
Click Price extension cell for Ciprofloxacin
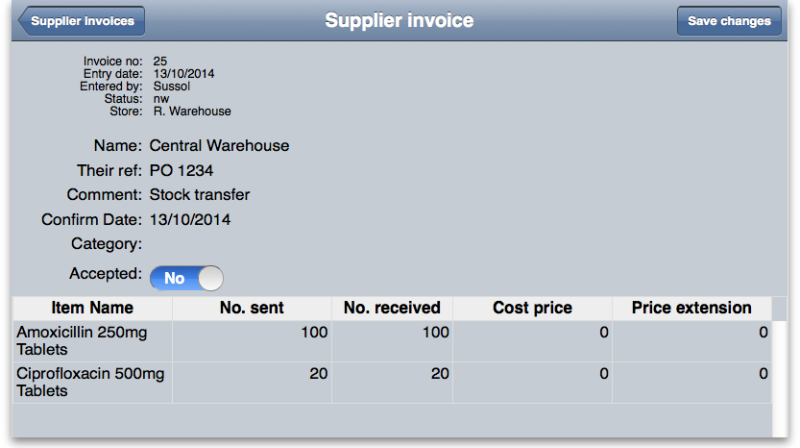[x=691, y=382]
